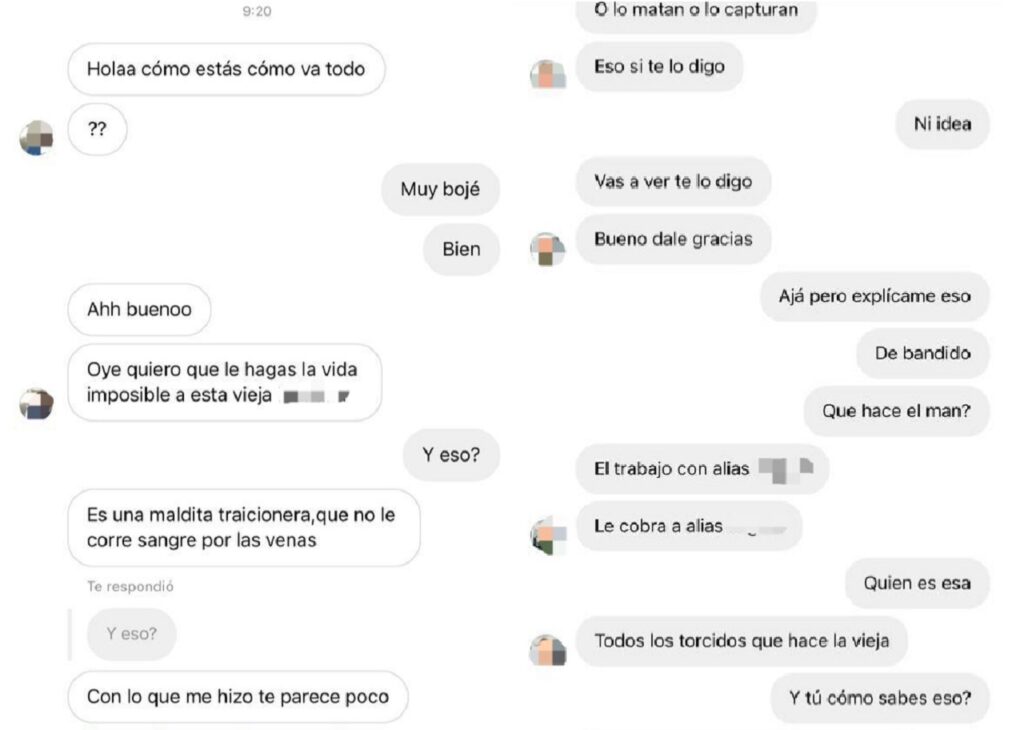The height and width of the screenshot is (730, 1024).
Task: Click the avatar beside 'Eso si te lo digo'
Action: (x=547, y=74)
